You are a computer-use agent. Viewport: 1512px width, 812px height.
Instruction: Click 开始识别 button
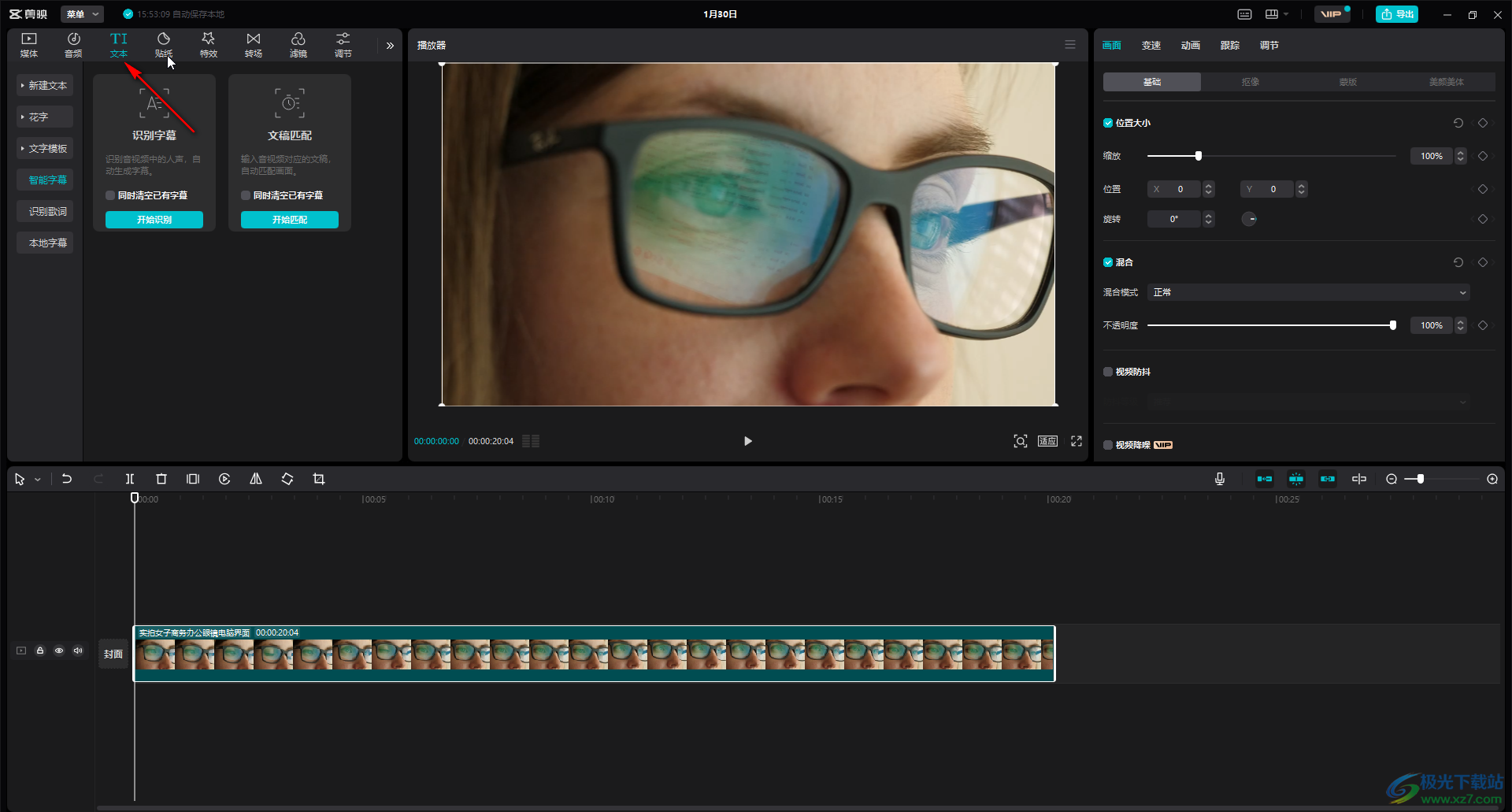(154, 220)
